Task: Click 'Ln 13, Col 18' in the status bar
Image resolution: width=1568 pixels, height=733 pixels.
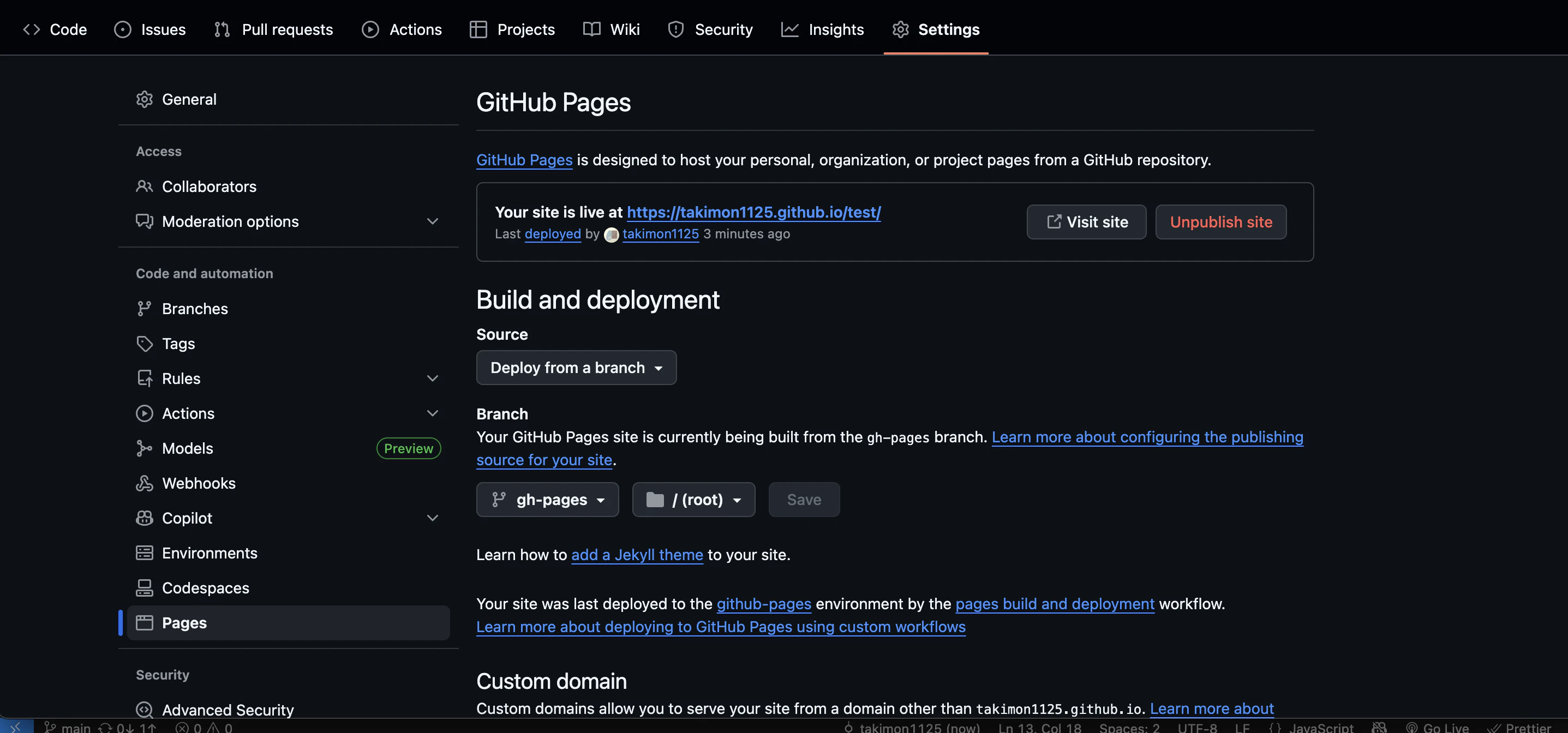Action: [1040, 727]
